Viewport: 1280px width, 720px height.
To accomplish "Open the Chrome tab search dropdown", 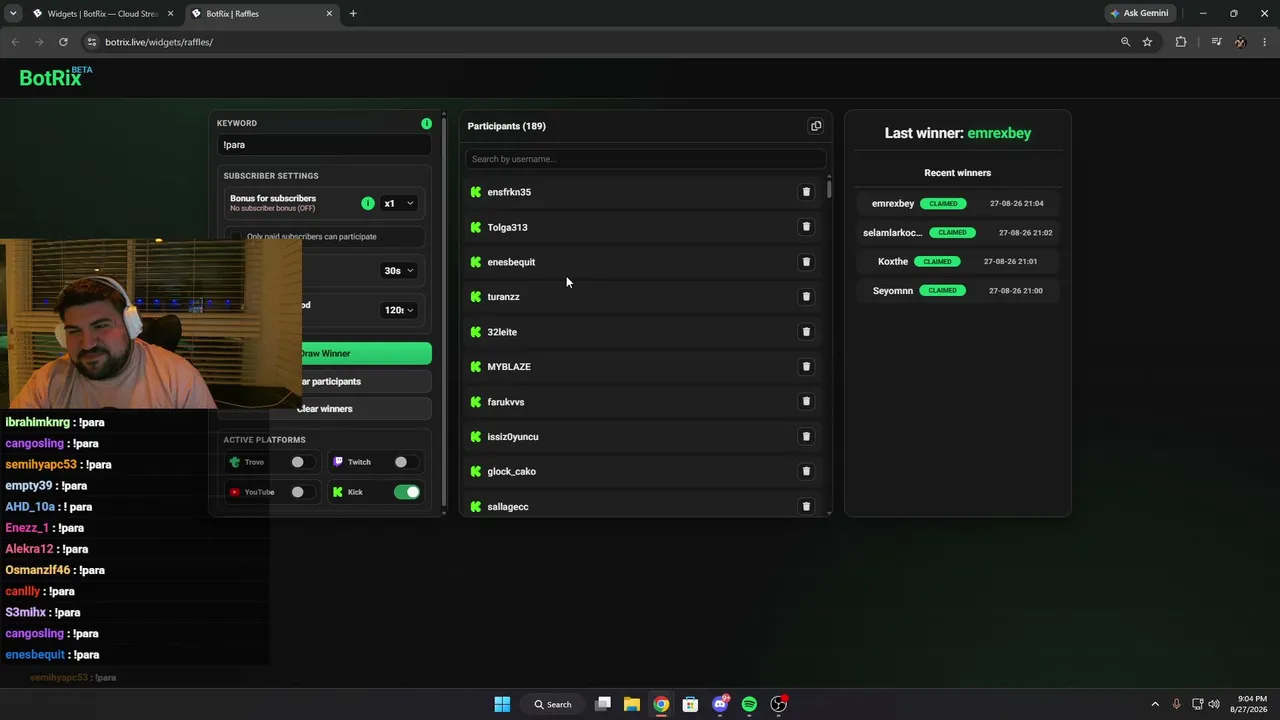I will 13,13.
